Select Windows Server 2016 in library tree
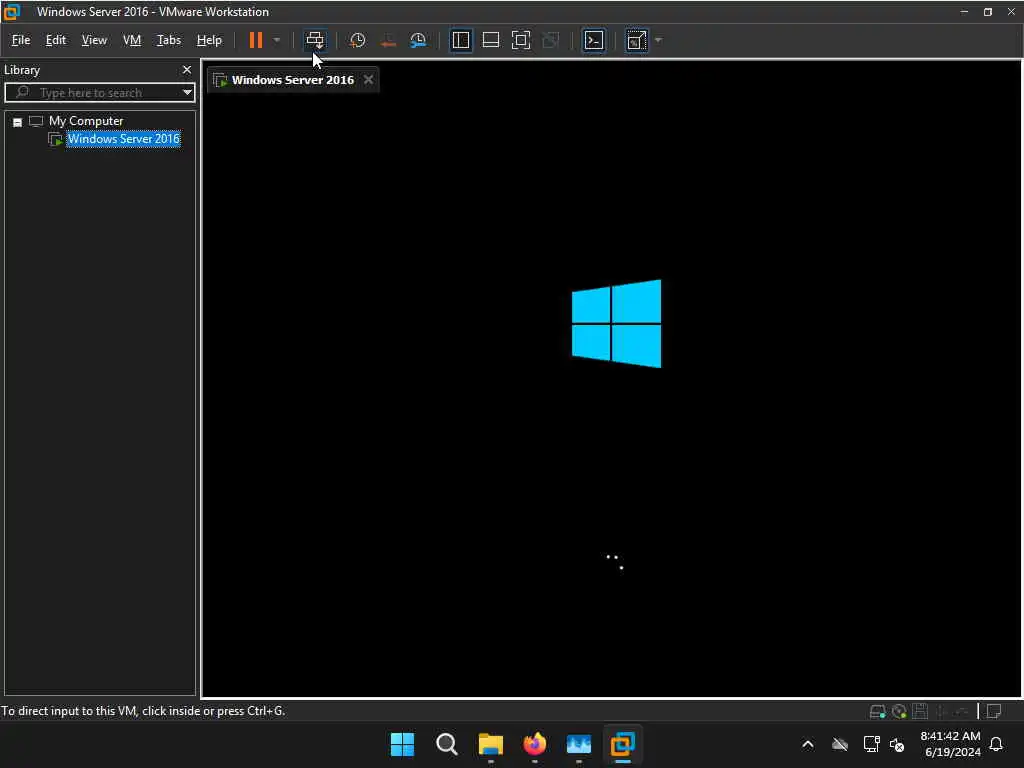 coord(123,139)
